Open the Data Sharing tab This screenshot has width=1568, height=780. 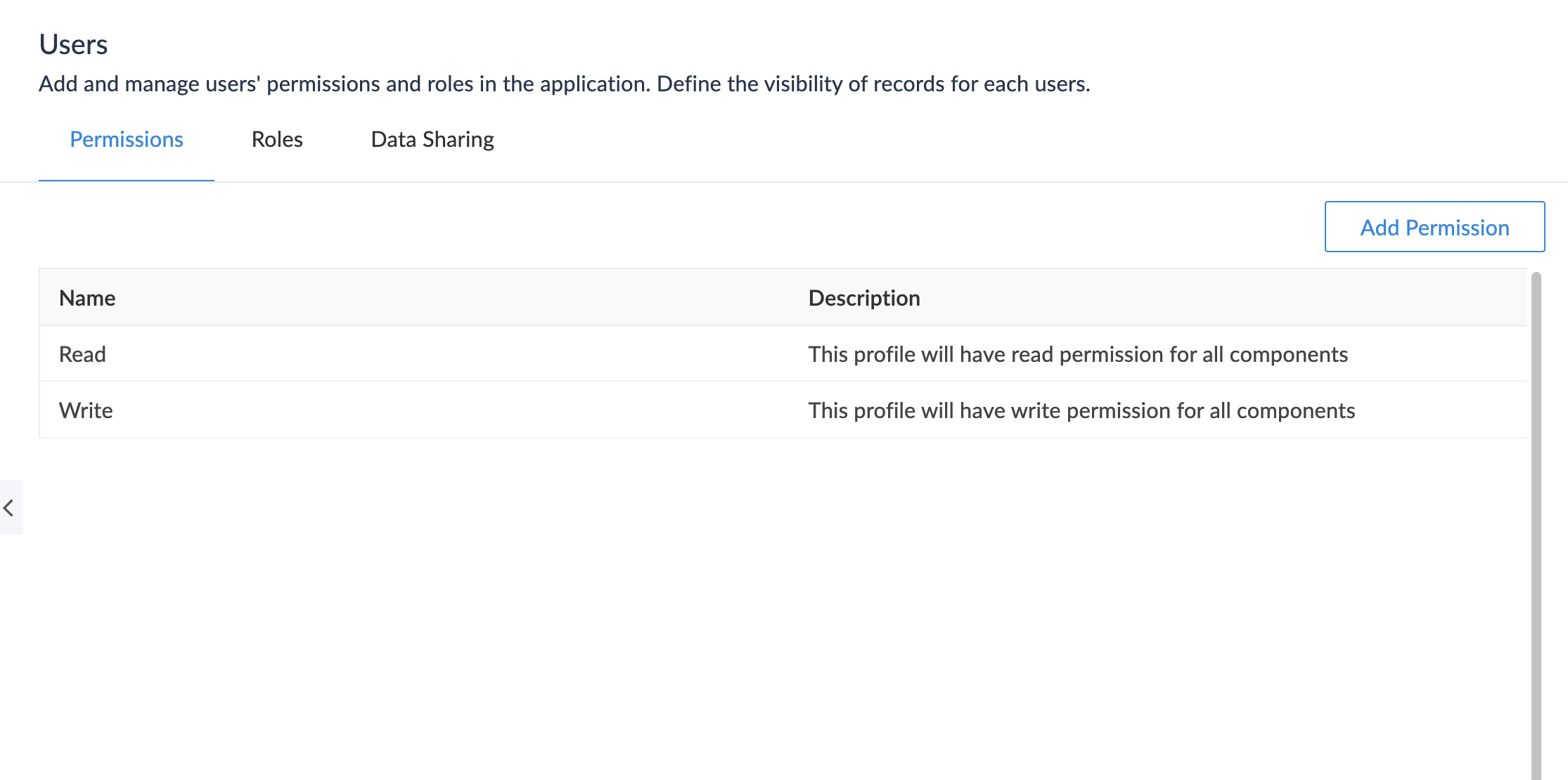point(432,140)
